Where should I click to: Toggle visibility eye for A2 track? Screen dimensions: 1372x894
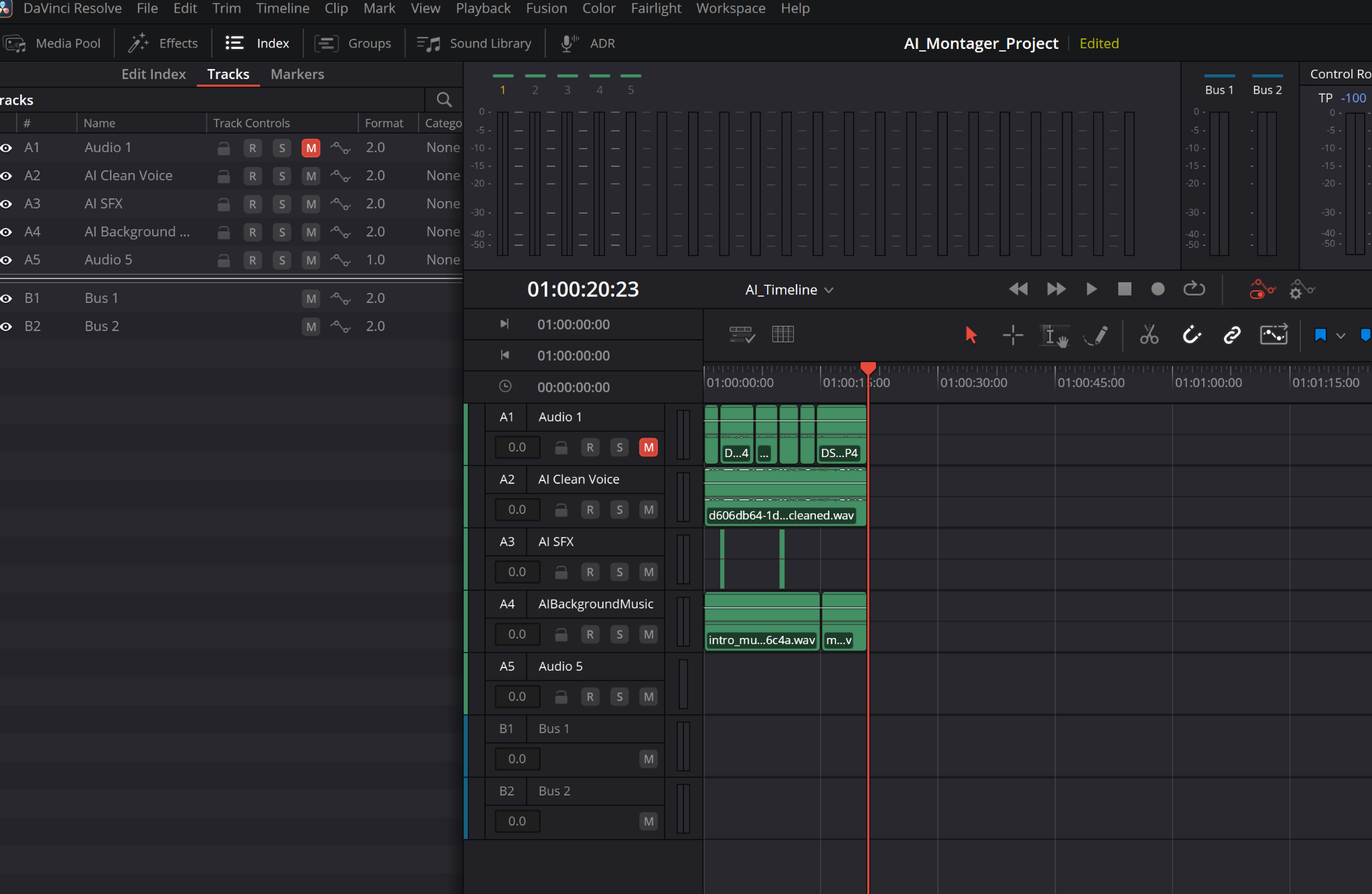(x=7, y=176)
